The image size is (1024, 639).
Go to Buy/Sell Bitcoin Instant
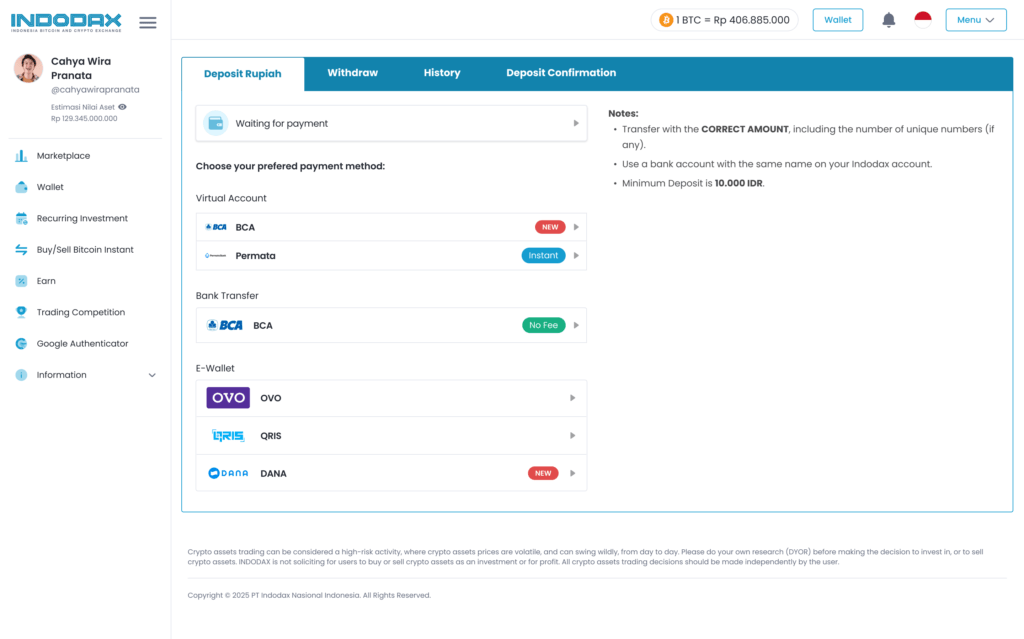[85, 250]
